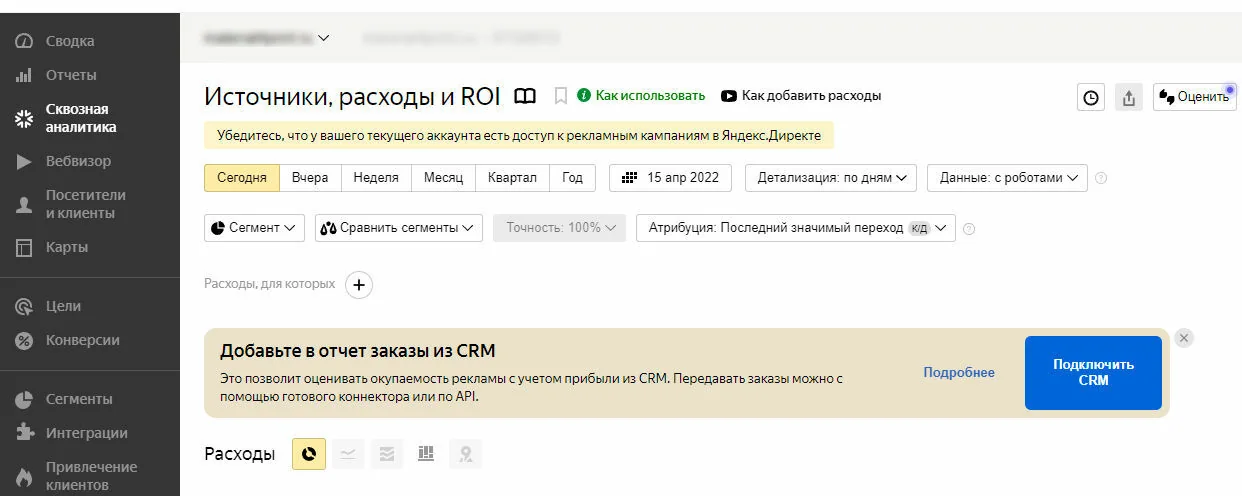Select the column chart view icon
1242x496 pixels.
[x=426, y=454]
